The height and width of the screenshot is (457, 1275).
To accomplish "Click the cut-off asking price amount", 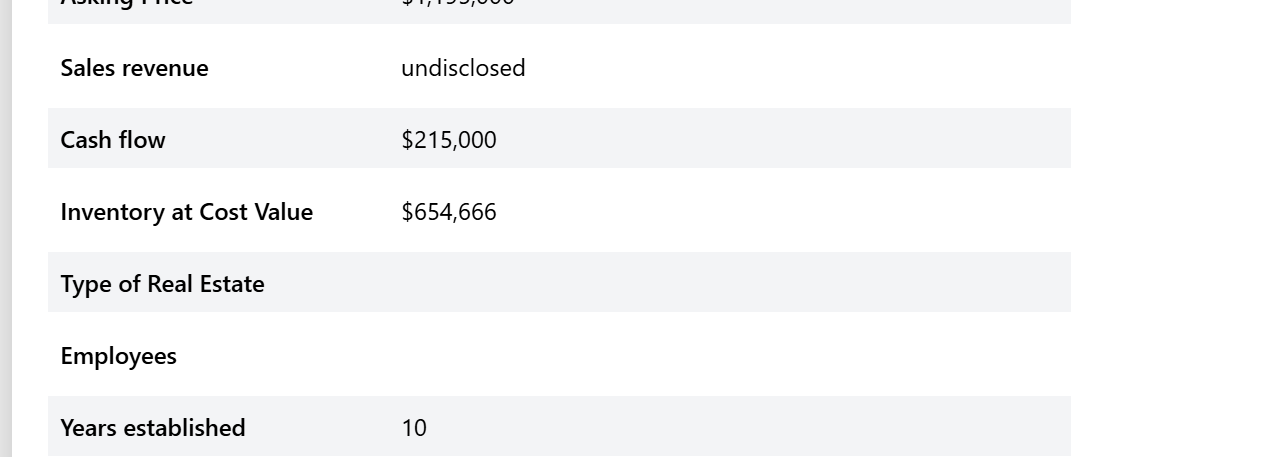I will 458,4.
